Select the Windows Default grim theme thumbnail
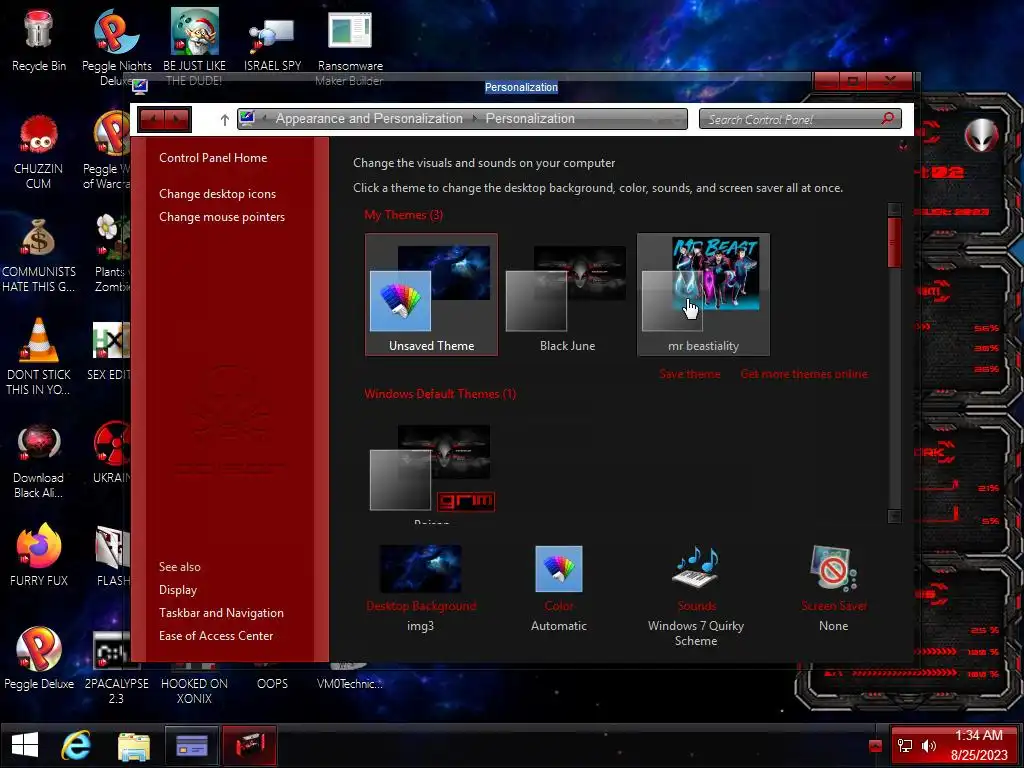Image resolution: width=1024 pixels, height=768 pixels. 431,468
